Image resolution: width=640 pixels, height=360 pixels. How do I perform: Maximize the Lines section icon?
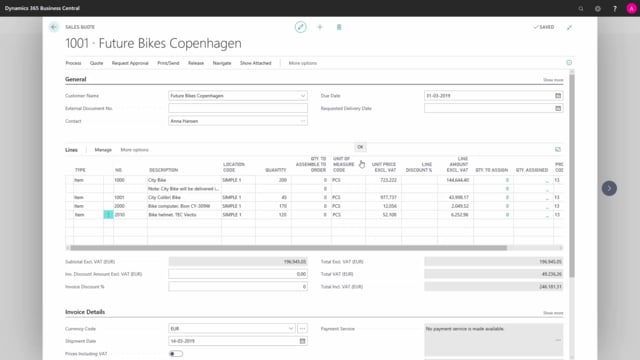click(x=558, y=149)
